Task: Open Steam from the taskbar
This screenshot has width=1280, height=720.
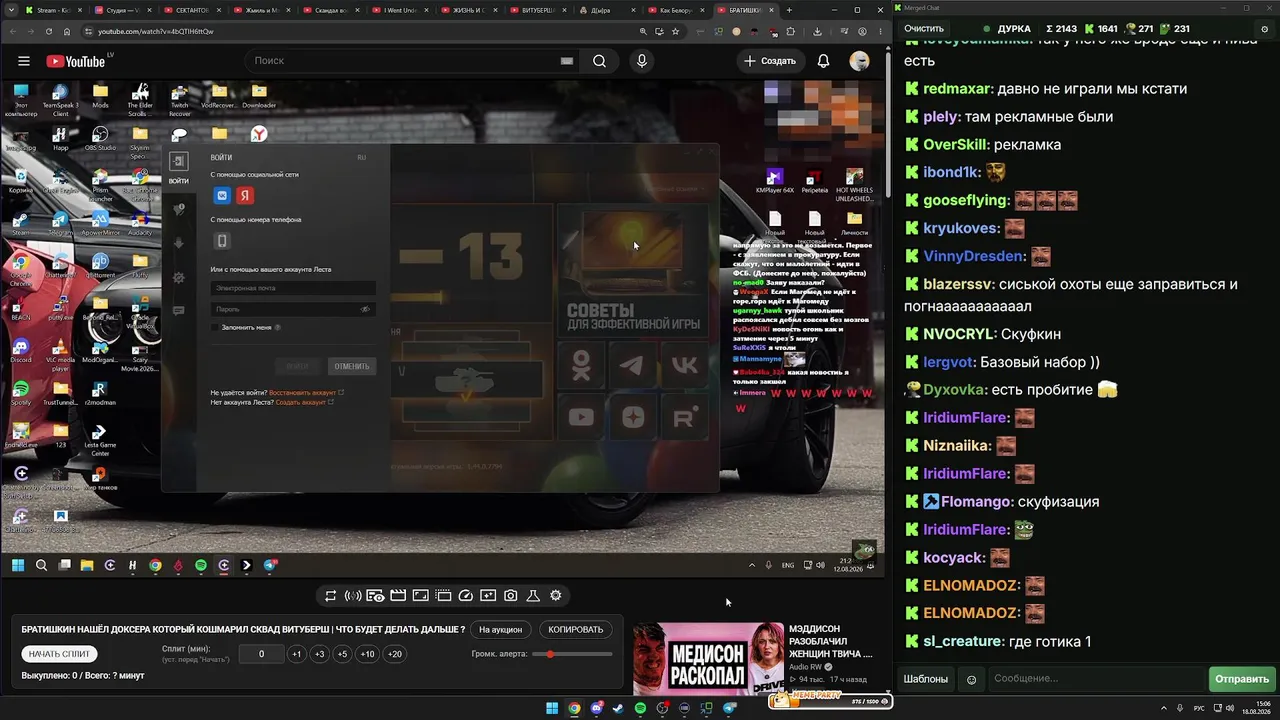Action: pos(618,708)
